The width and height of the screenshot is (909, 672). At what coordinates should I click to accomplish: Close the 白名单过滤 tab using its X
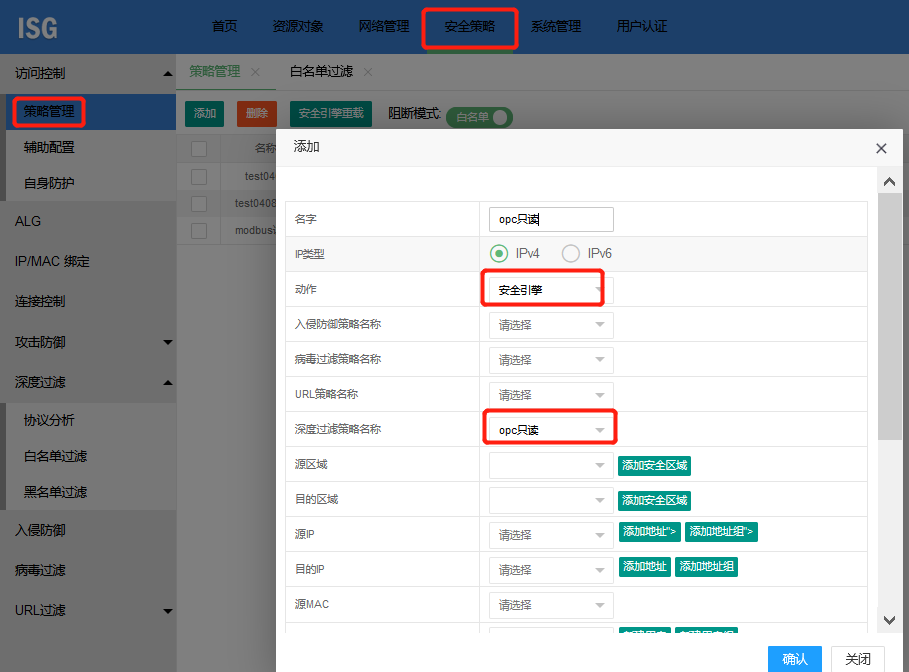click(x=367, y=72)
